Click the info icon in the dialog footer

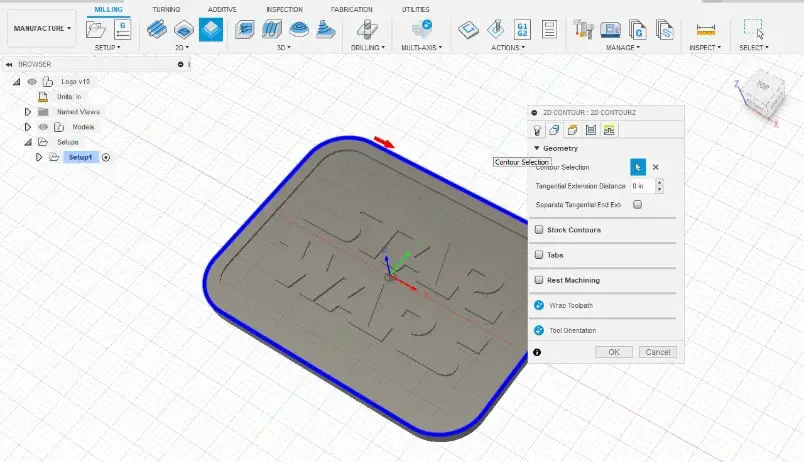(537, 352)
